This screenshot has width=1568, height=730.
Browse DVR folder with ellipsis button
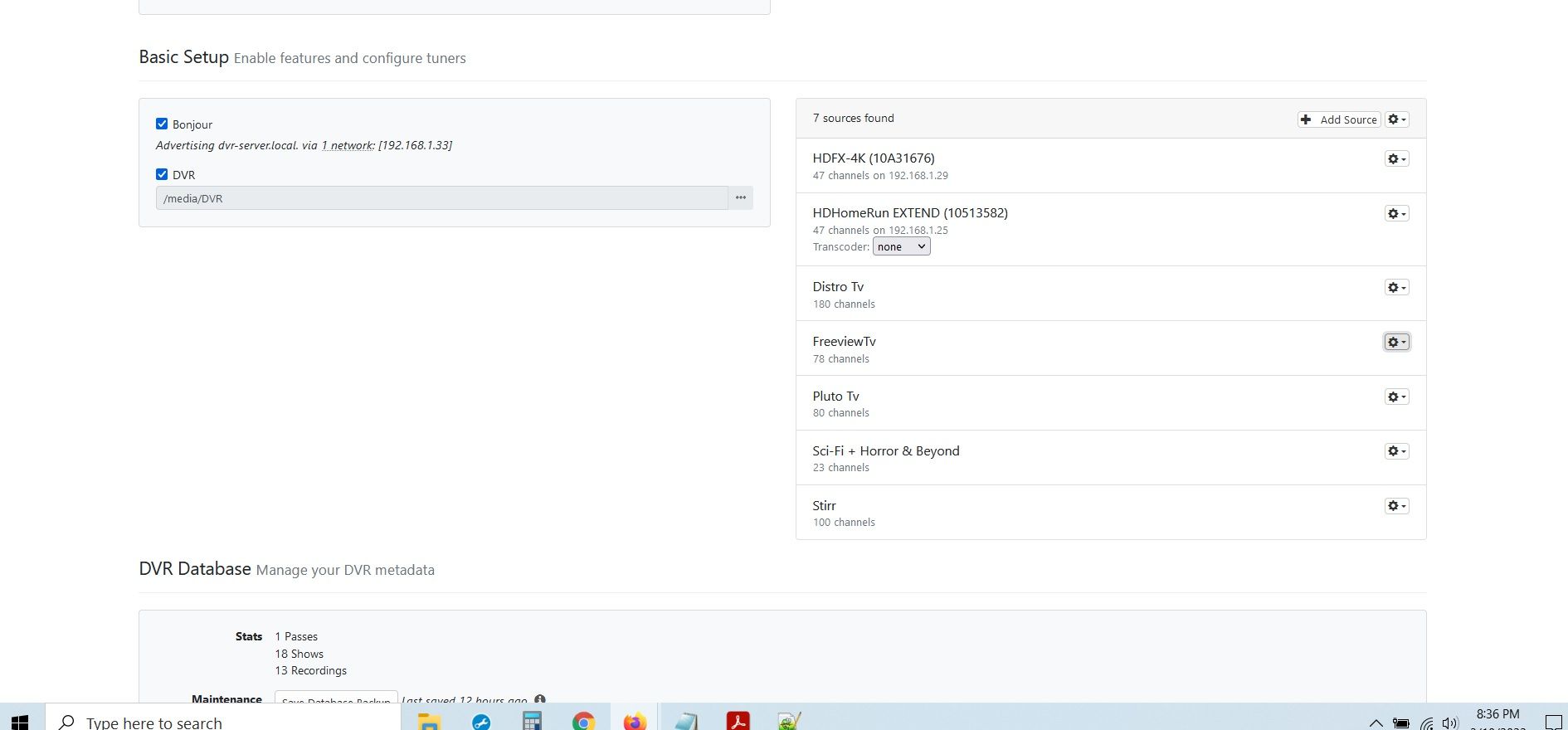pos(741,198)
